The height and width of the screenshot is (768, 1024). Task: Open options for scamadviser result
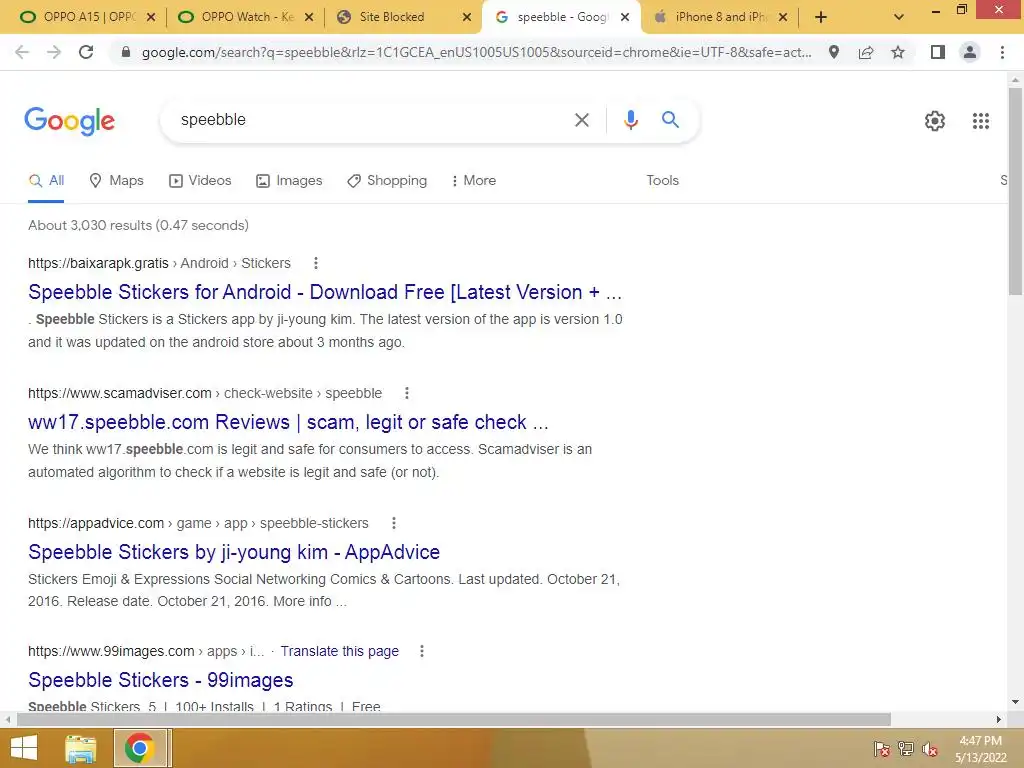point(407,393)
